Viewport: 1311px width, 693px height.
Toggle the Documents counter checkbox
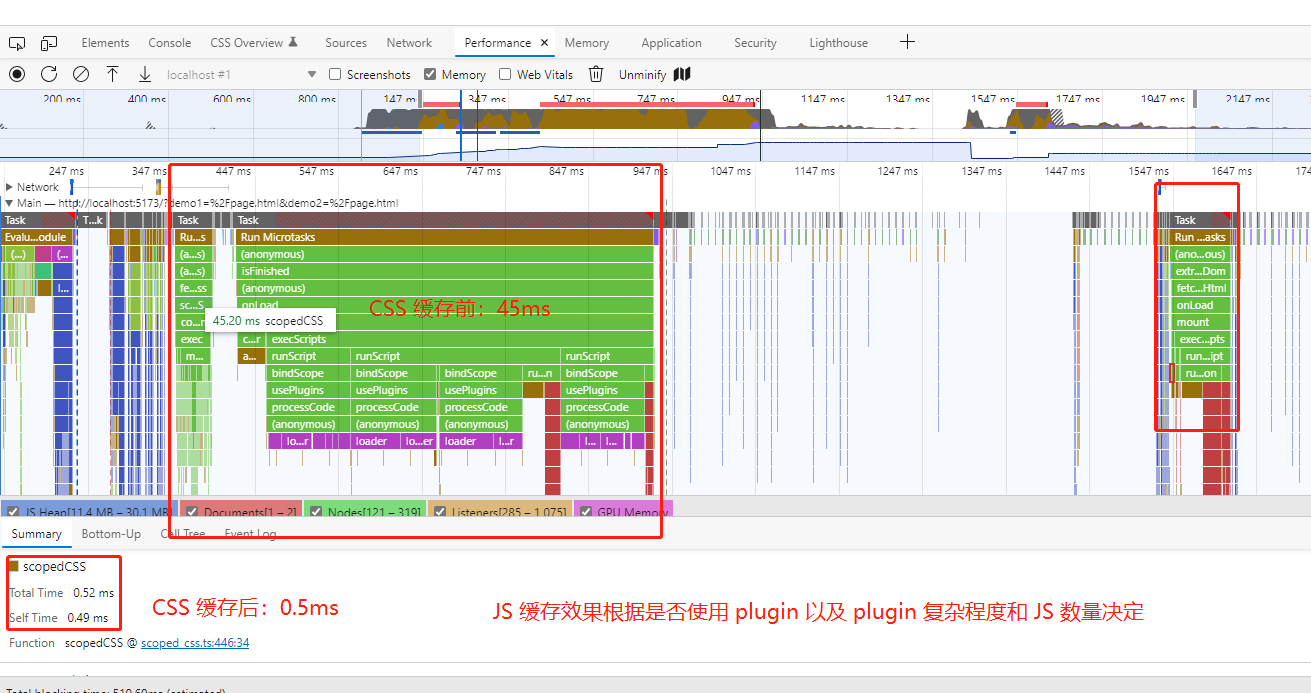point(190,512)
